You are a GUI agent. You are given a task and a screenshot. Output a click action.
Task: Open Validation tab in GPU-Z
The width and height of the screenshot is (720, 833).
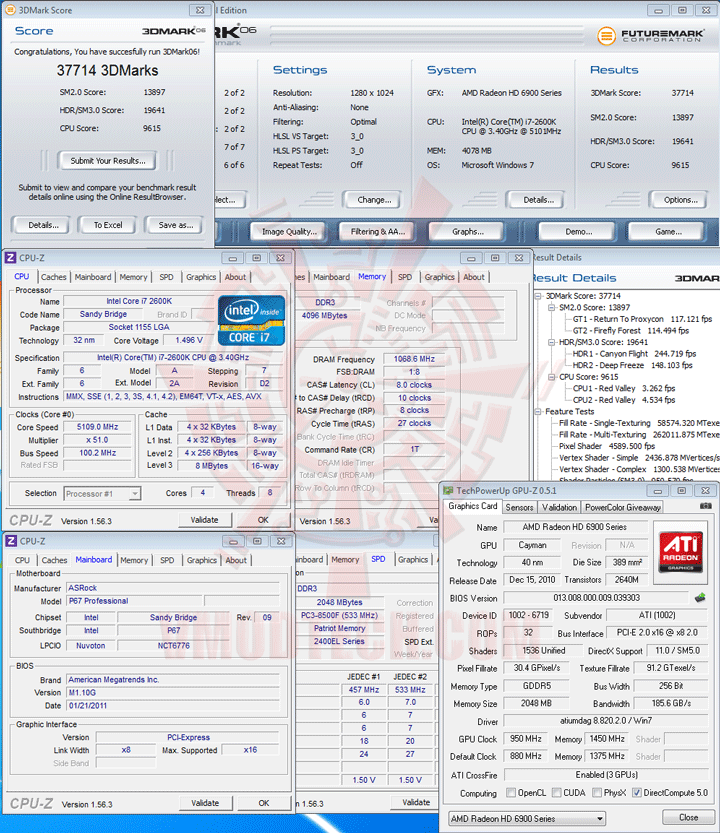(x=559, y=507)
